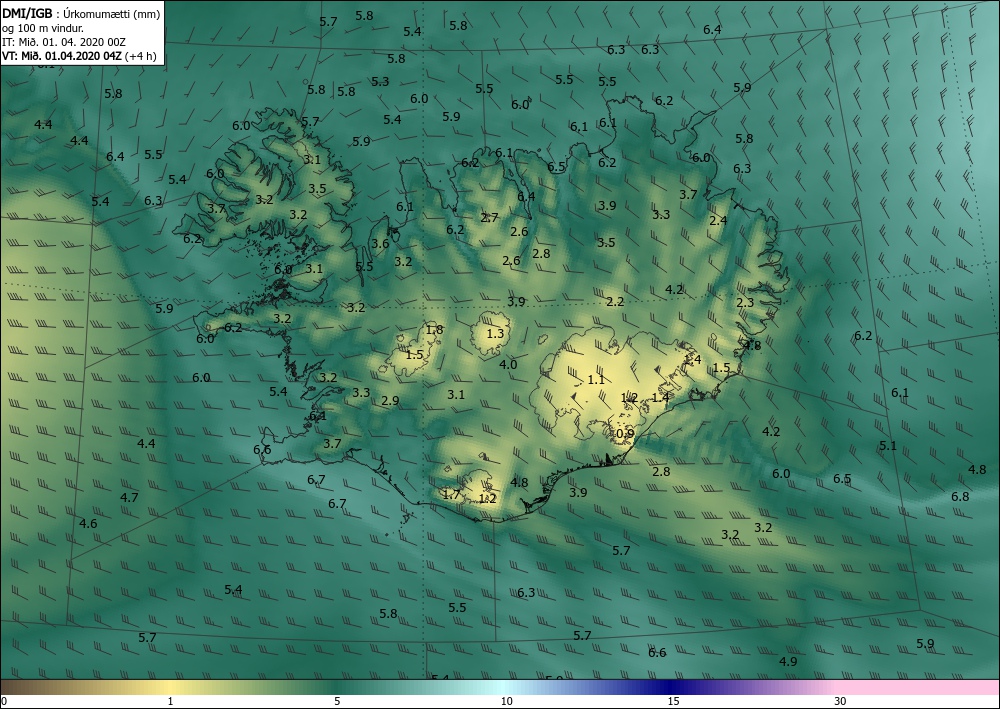Click the colour scale label 10
This screenshot has height=709, width=1000.
point(506,701)
